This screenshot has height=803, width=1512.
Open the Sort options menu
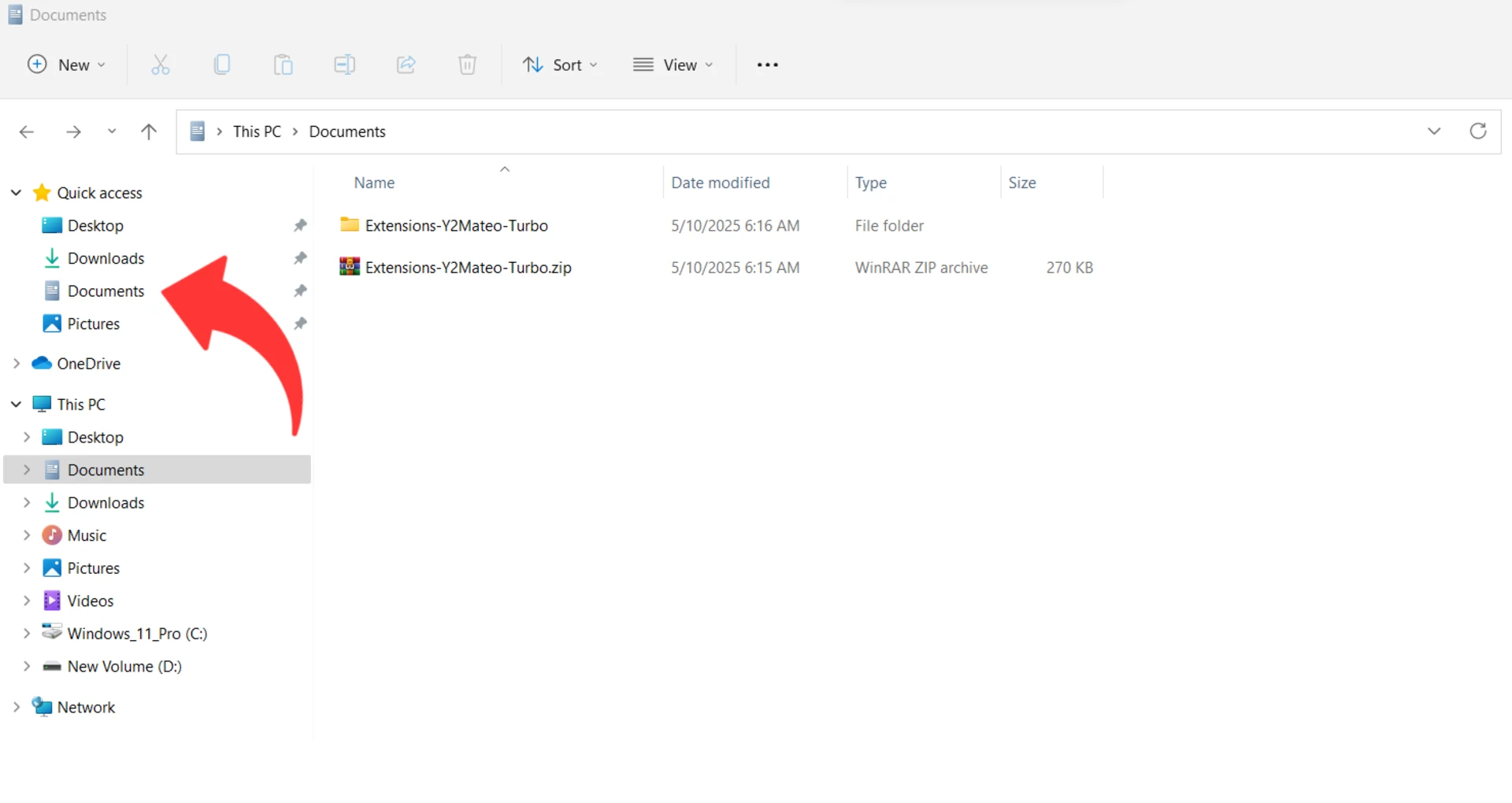point(560,65)
